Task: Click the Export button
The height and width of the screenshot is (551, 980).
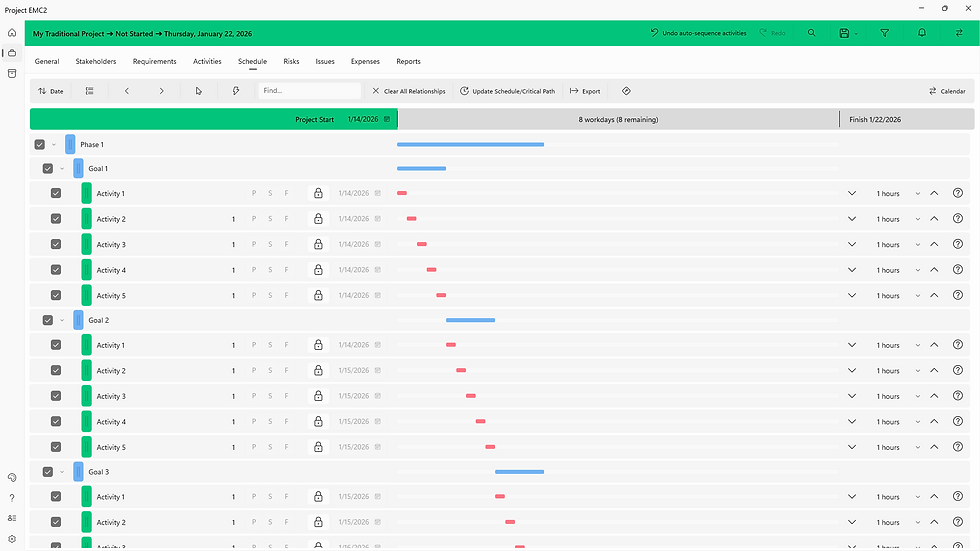Action: coord(585,91)
